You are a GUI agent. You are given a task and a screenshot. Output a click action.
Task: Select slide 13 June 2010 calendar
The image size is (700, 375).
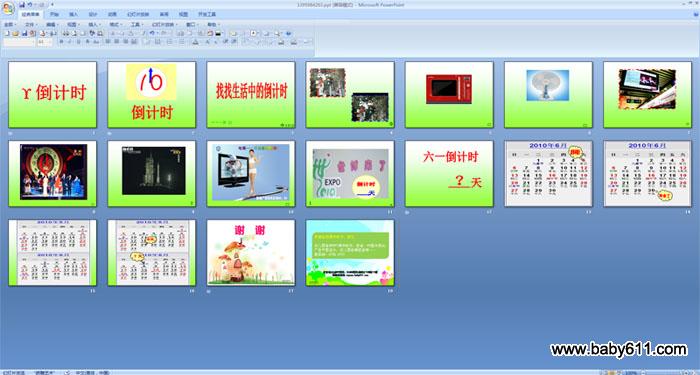point(548,174)
